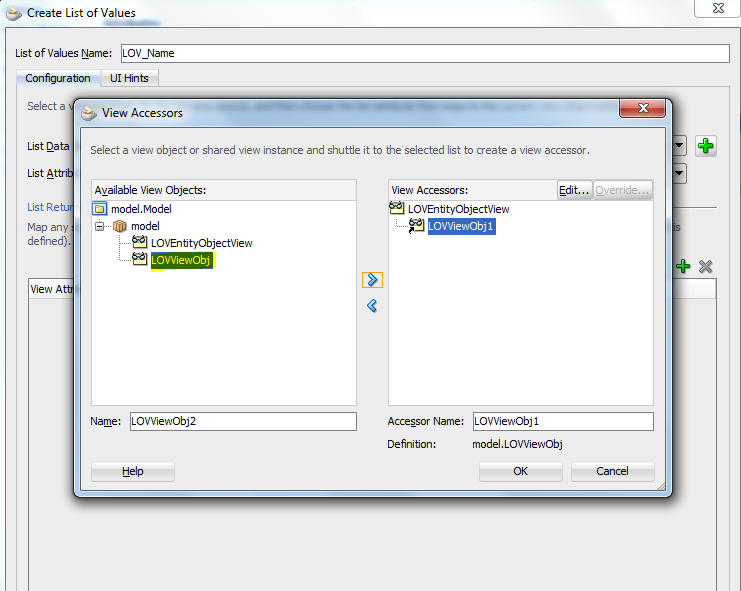Close the View Accessors dialog
This screenshot has height=591, width=741.
643,108
